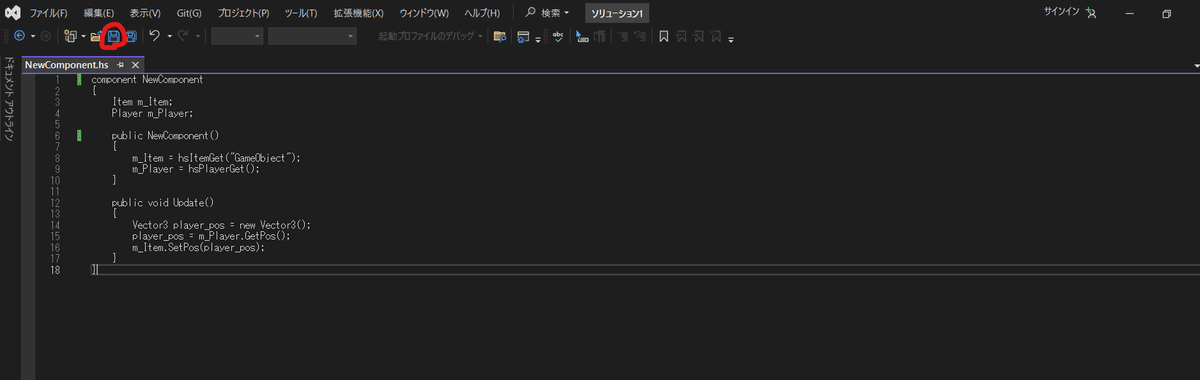The height and width of the screenshot is (380, 1200).
Task: Click the greyed Navigate Forward arrow icon
Action: coord(45,36)
